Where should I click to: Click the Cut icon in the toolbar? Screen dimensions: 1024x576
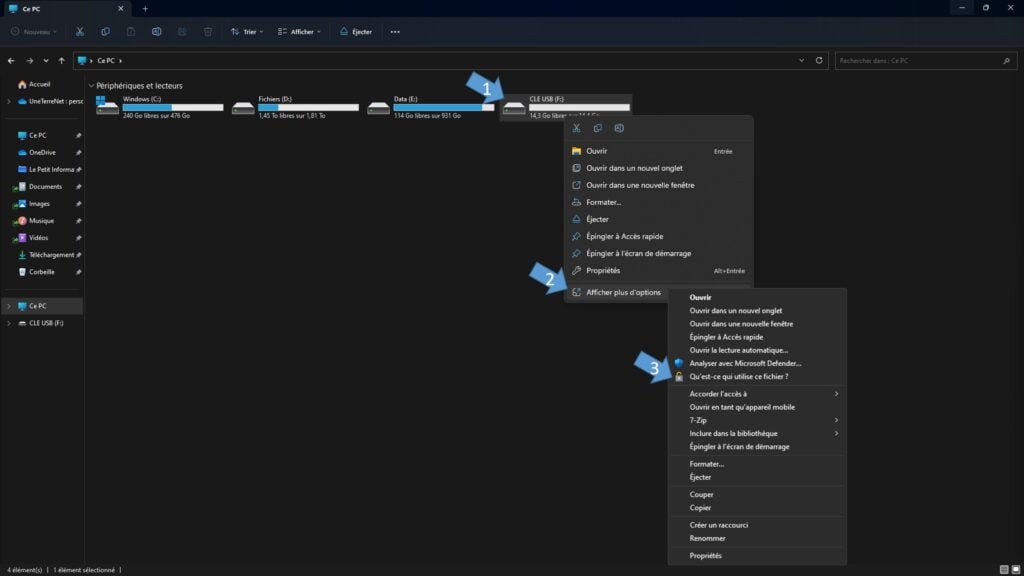[80, 31]
